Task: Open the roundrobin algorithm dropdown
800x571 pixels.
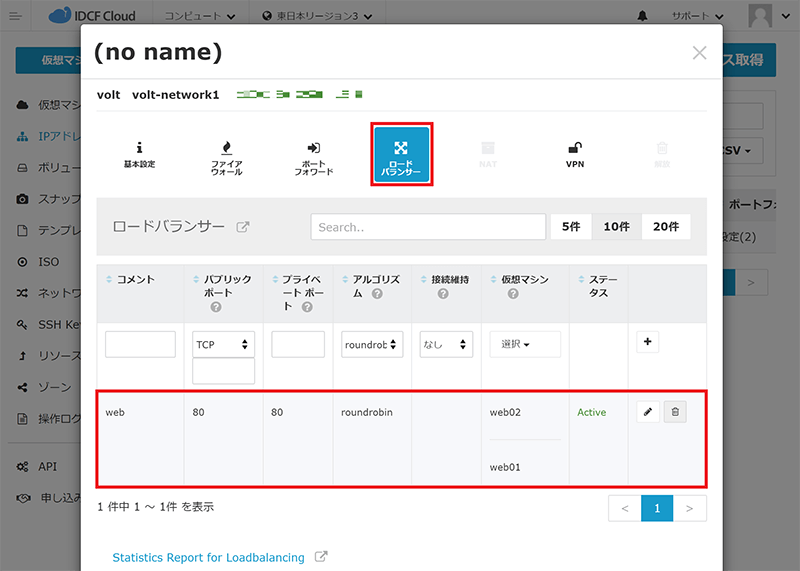Action: (x=372, y=344)
